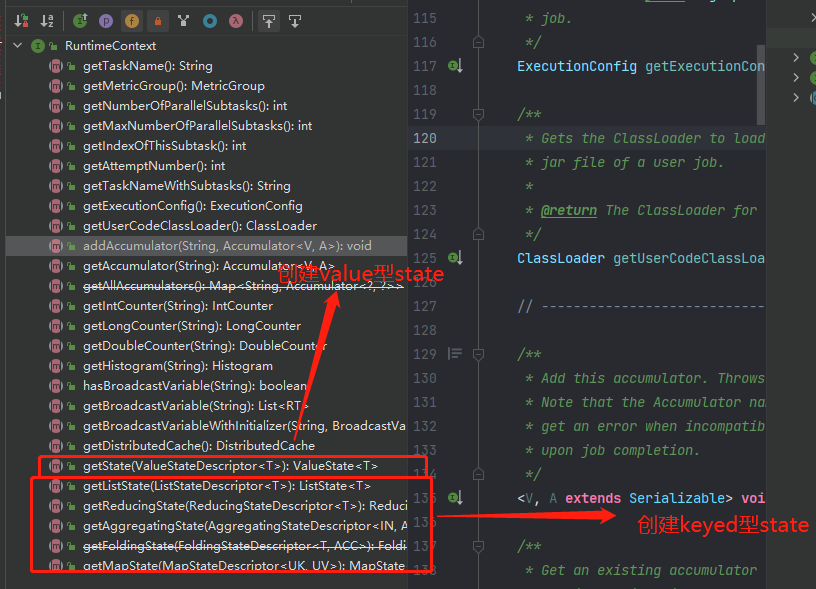Toggle Show Inherited members green icon
This screenshot has height=589, width=816.
[x=80, y=21]
